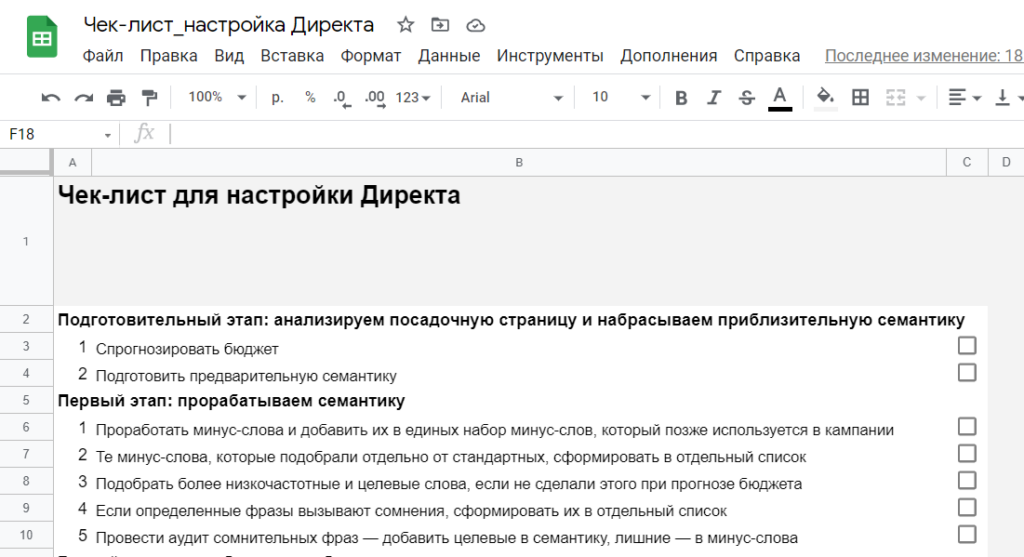The image size is (1024, 557).
Task: Tick the checkbox for Спрогнозировать бюджет
Action: (x=967, y=345)
